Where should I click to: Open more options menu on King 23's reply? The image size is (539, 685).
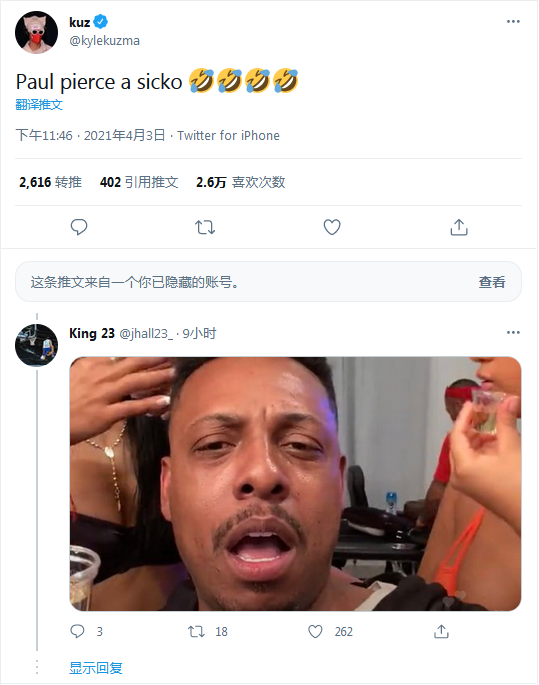[513, 332]
